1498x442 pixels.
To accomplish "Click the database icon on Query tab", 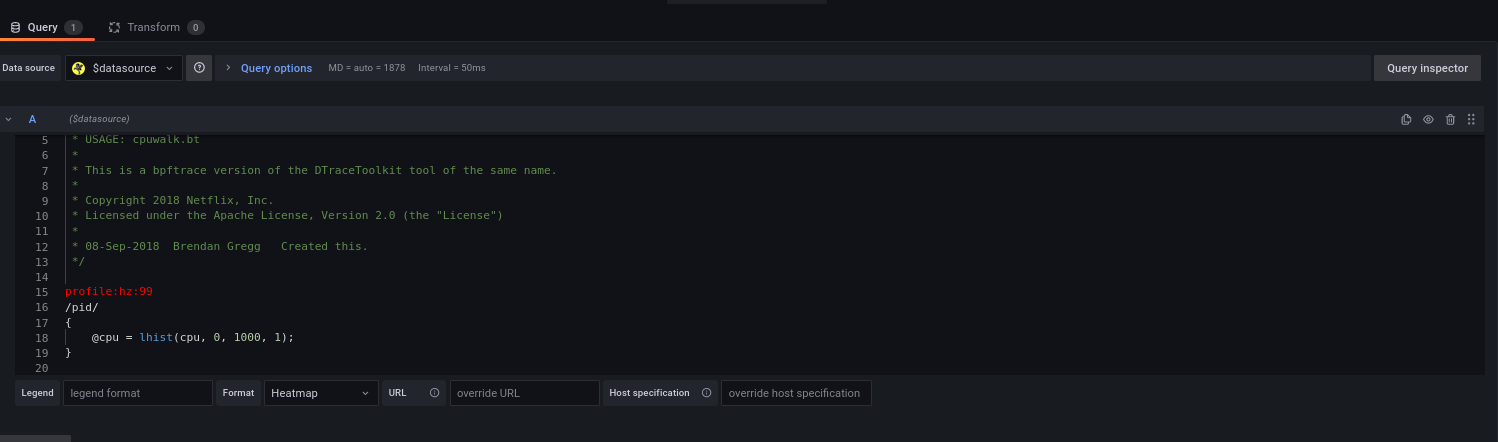I will coord(15,27).
